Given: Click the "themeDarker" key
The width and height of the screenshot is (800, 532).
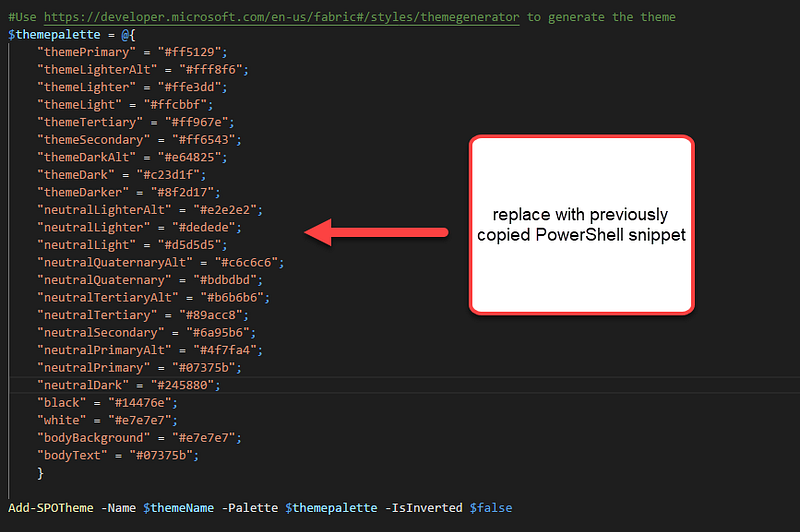Looking at the screenshot, I should pos(83,192).
